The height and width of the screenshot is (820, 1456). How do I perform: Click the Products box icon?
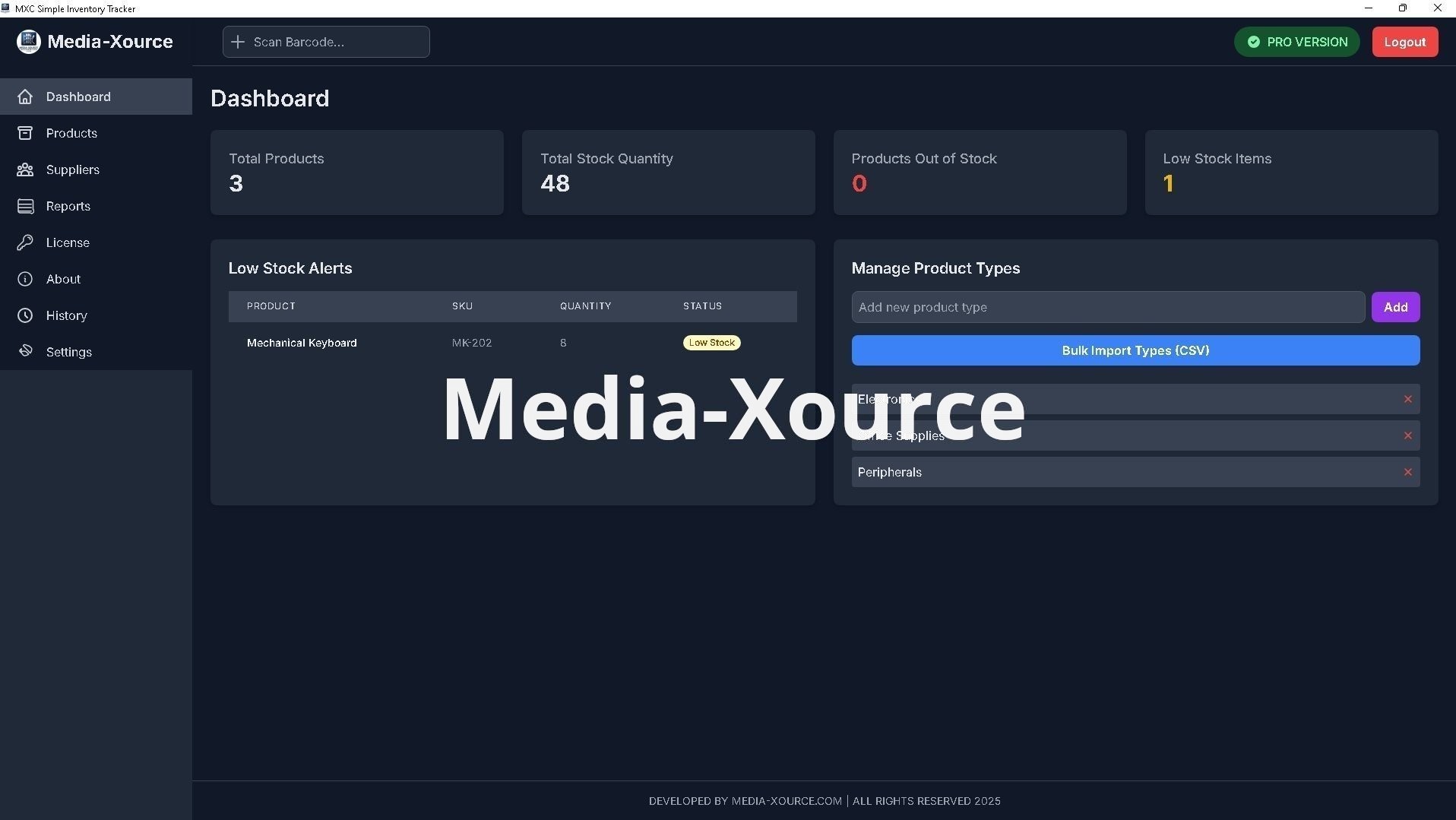click(25, 133)
